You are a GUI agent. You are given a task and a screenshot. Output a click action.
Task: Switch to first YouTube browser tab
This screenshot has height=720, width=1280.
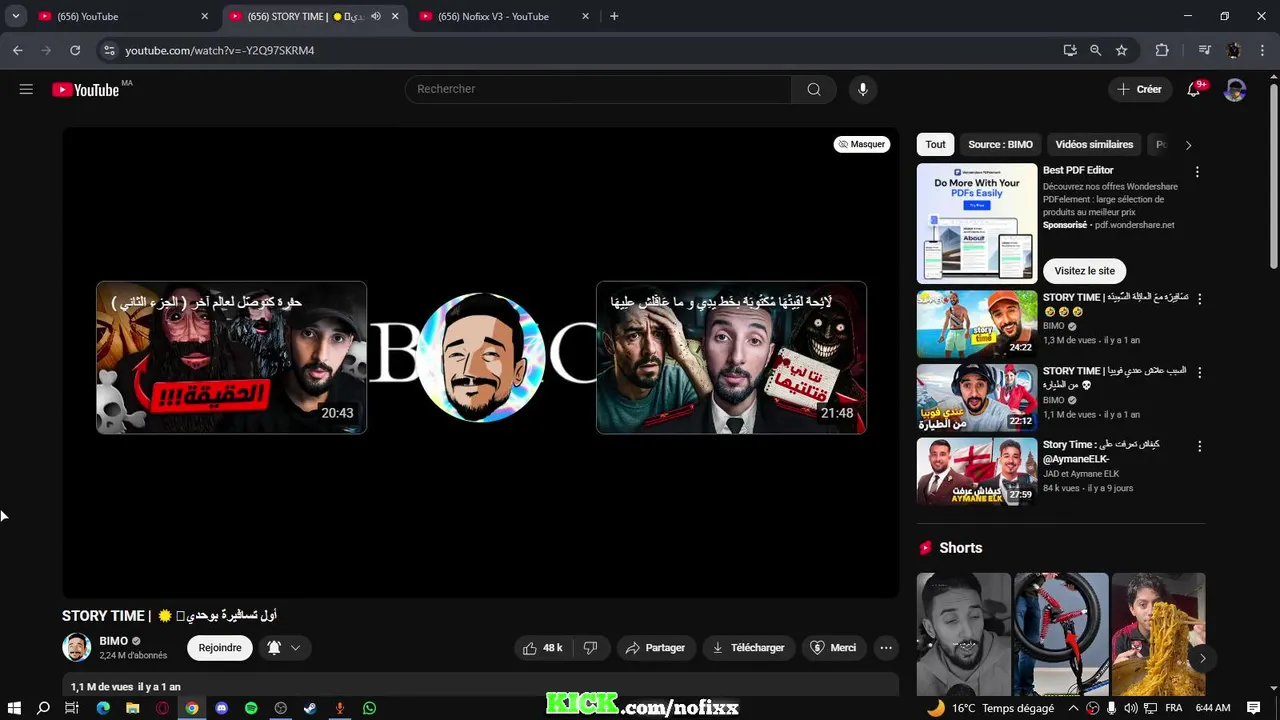pyautogui.click(x=124, y=16)
